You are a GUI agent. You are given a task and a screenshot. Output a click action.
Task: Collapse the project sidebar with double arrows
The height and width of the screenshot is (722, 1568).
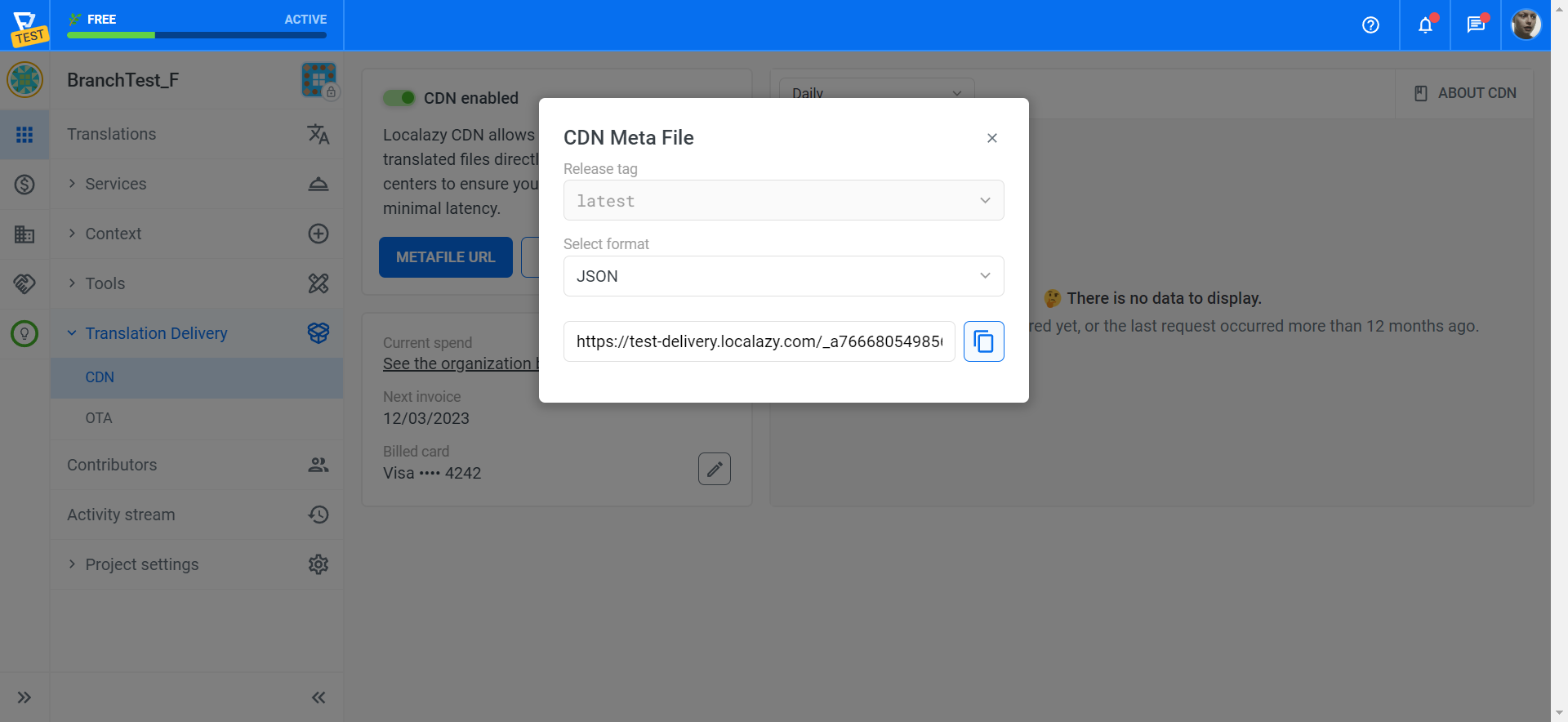pos(318,697)
